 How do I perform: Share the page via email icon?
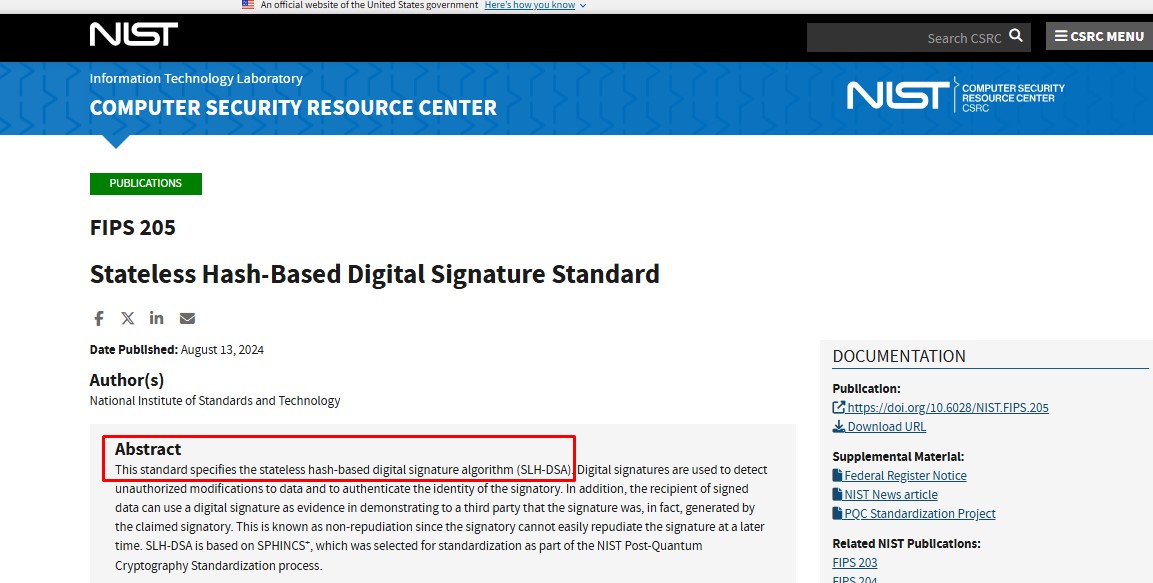188,318
